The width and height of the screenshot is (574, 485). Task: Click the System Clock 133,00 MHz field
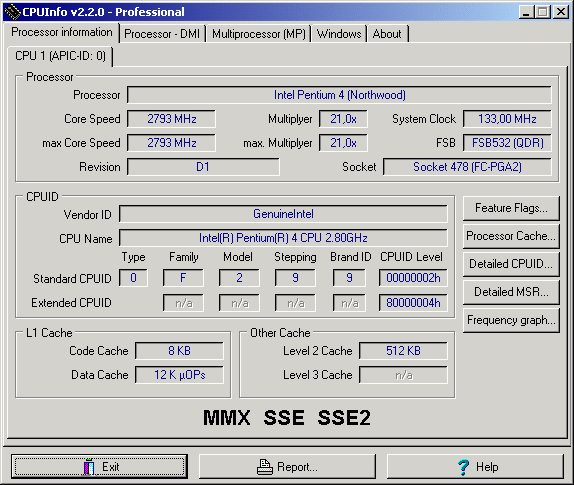point(507,119)
